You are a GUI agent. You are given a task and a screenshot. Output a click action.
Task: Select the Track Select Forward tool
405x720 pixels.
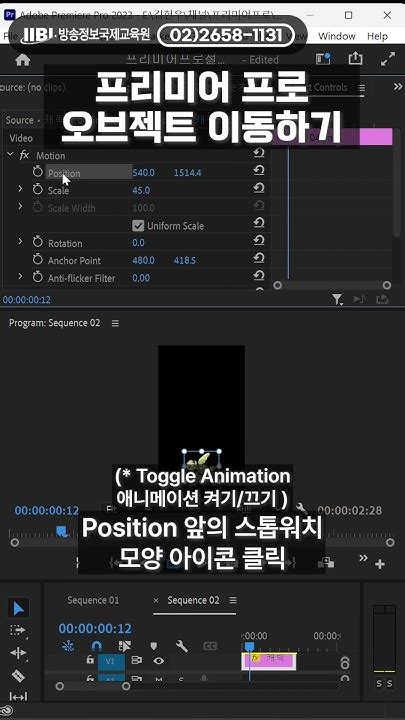point(18,630)
